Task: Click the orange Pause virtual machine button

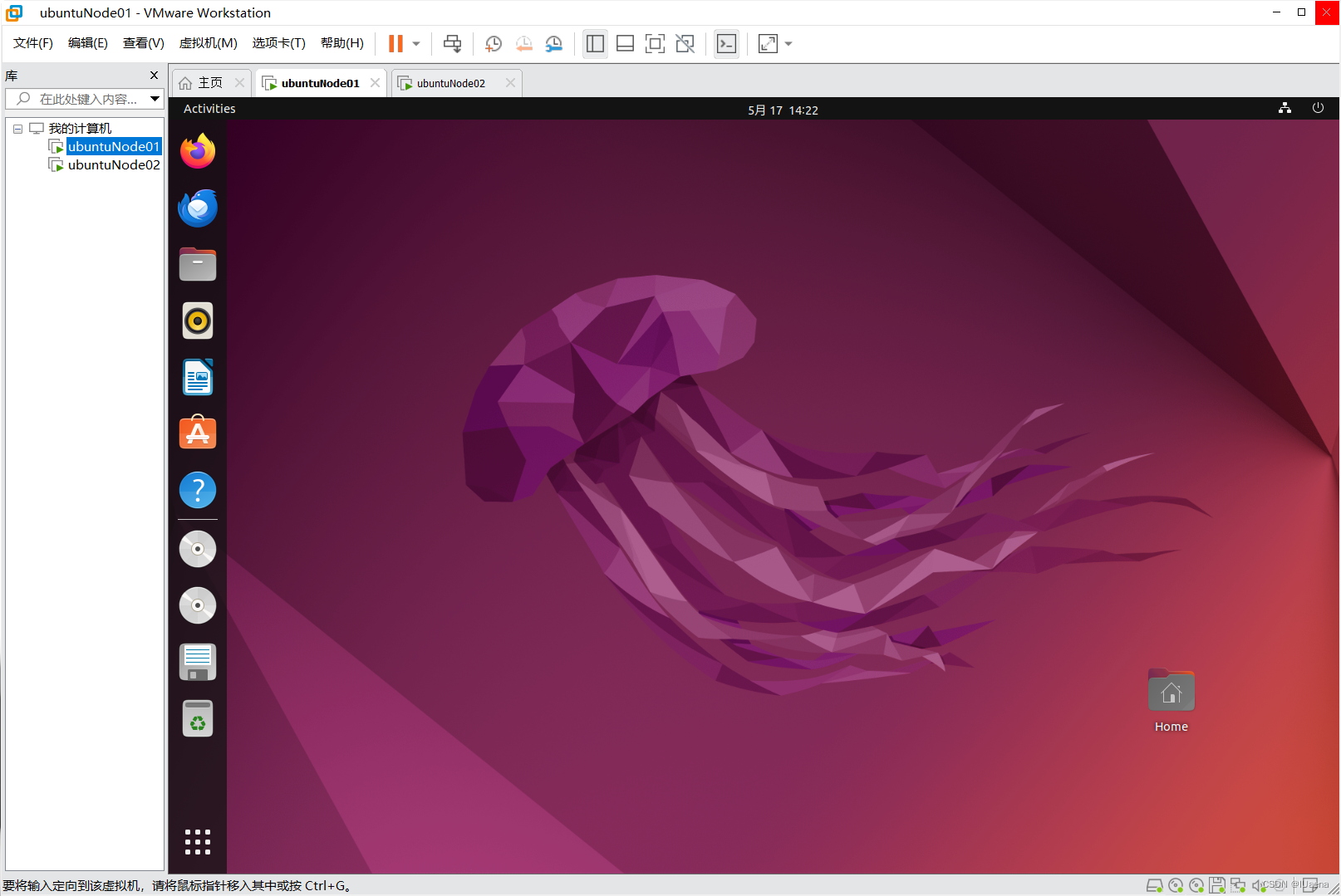Action: click(x=395, y=43)
